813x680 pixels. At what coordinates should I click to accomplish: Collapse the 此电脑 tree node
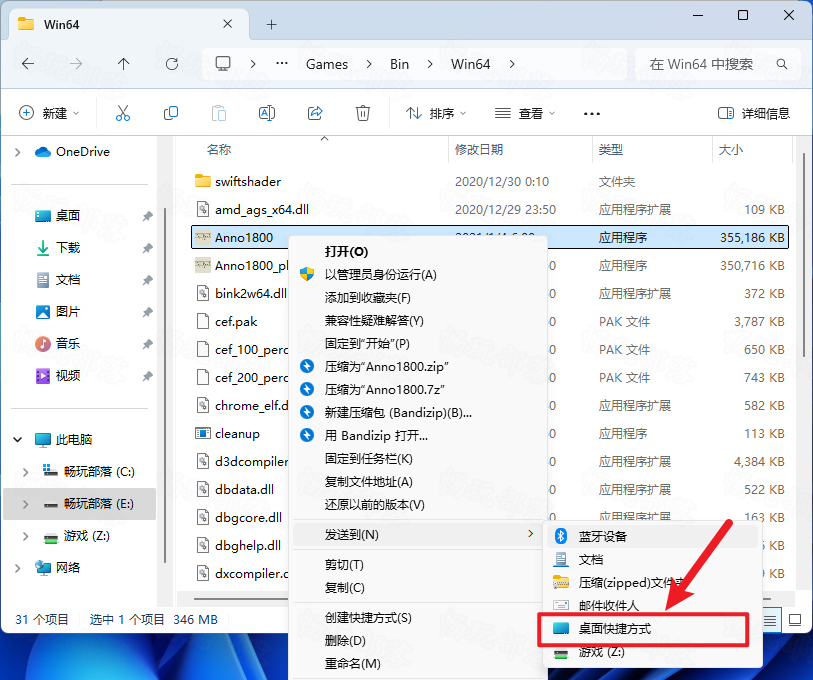[x=18, y=440]
